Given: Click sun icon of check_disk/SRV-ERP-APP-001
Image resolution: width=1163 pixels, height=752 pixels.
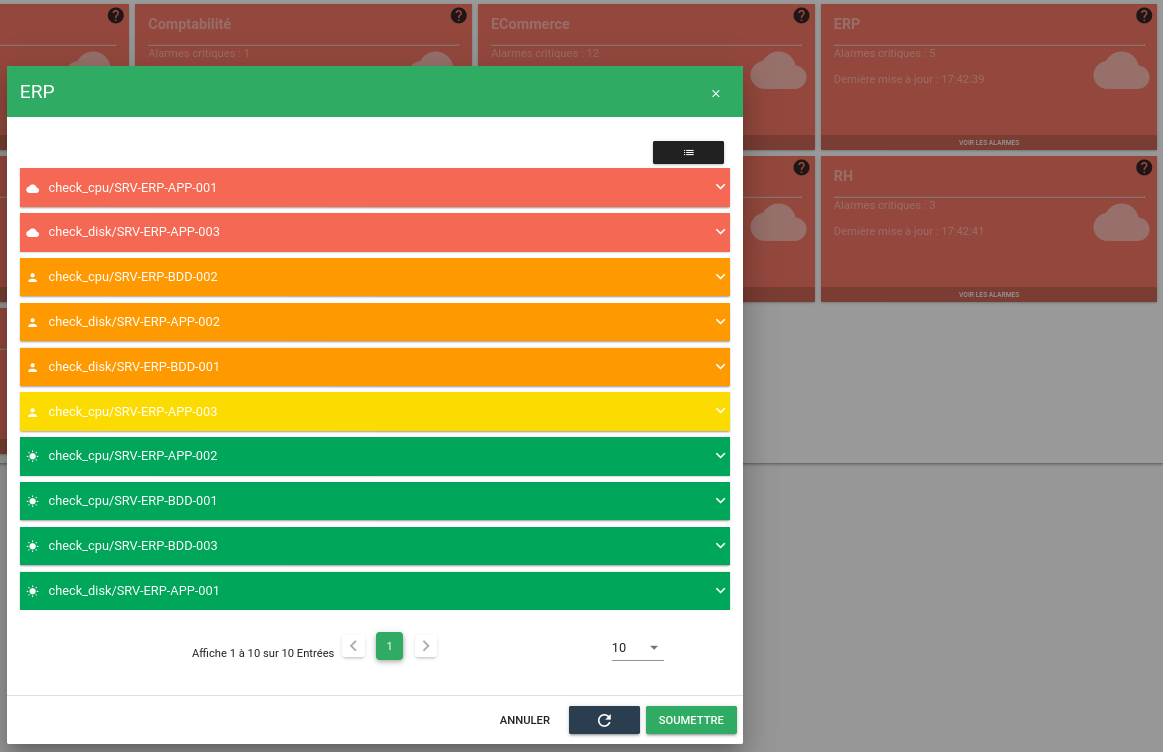Looking at the screenshot, I should click(x=33, y=591).
